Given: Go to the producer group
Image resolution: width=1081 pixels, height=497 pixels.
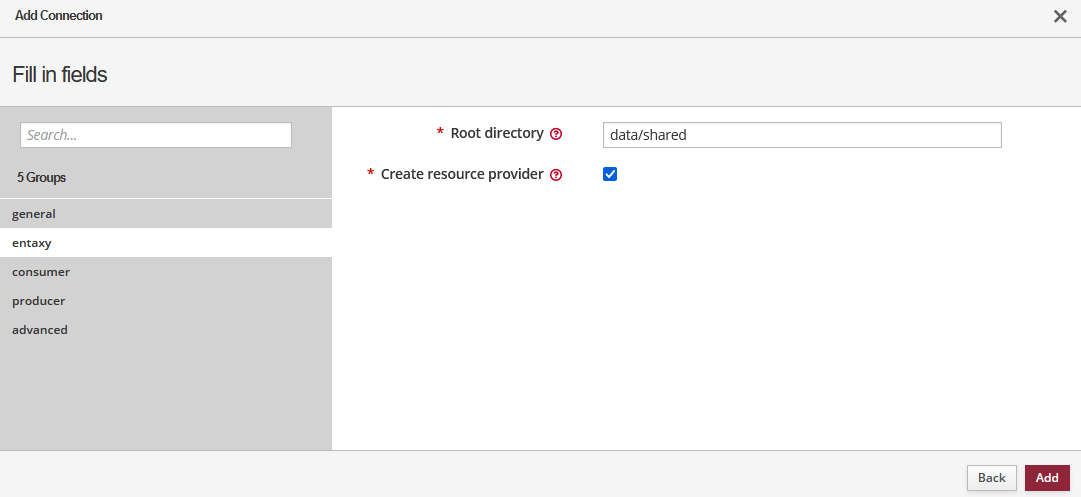Looking at the screenshot, I should pyautogui.click(x=39, y=301).
